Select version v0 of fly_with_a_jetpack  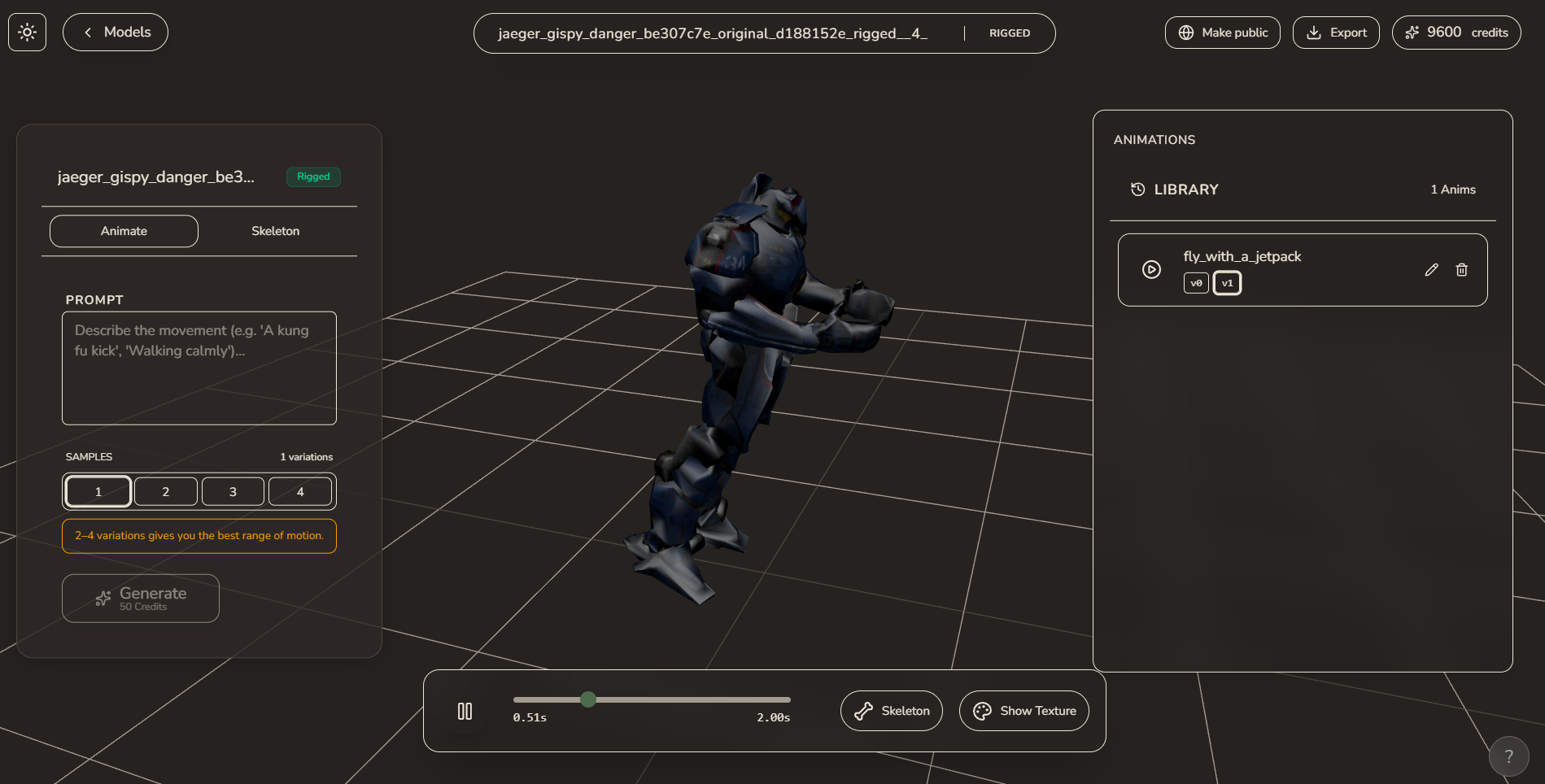point(1196,283)
